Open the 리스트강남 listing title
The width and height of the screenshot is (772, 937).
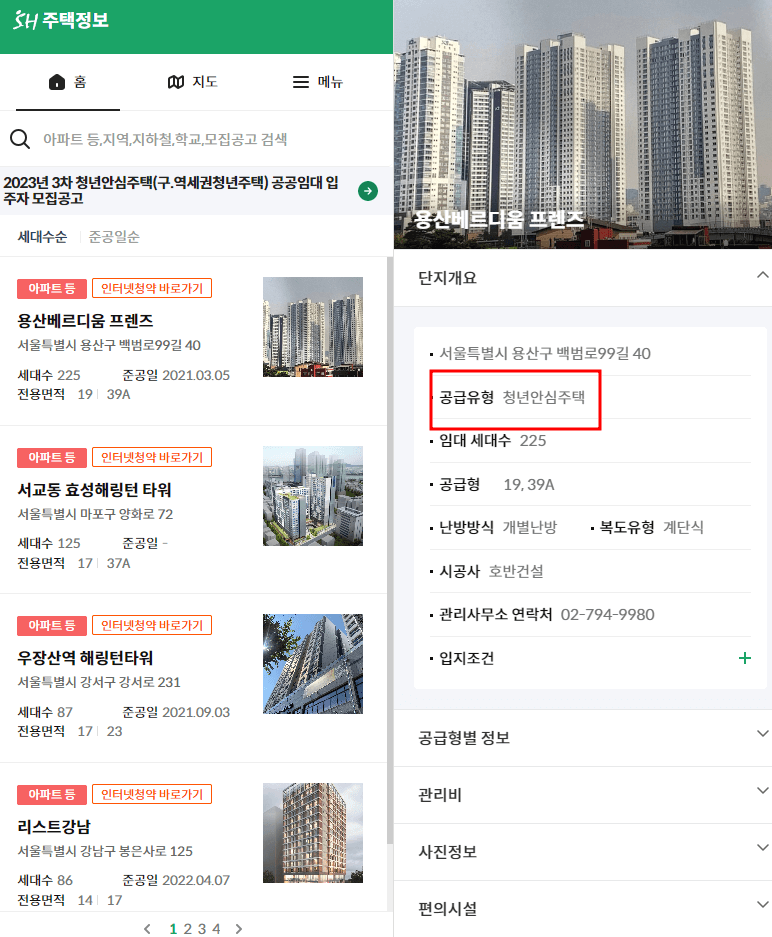[54, 827]
